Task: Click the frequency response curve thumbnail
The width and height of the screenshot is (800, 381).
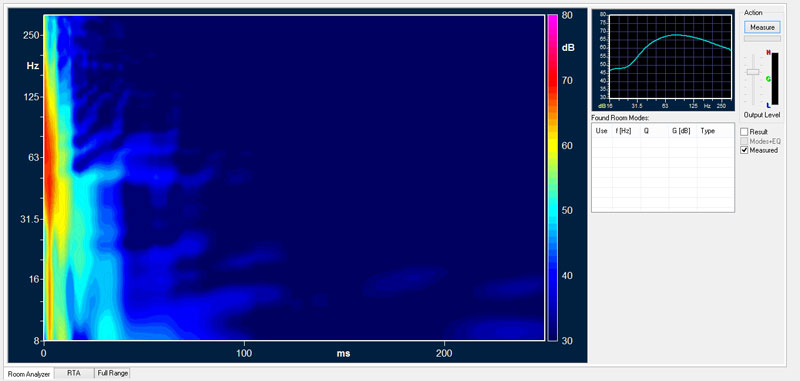Action: tap(663, 60)
